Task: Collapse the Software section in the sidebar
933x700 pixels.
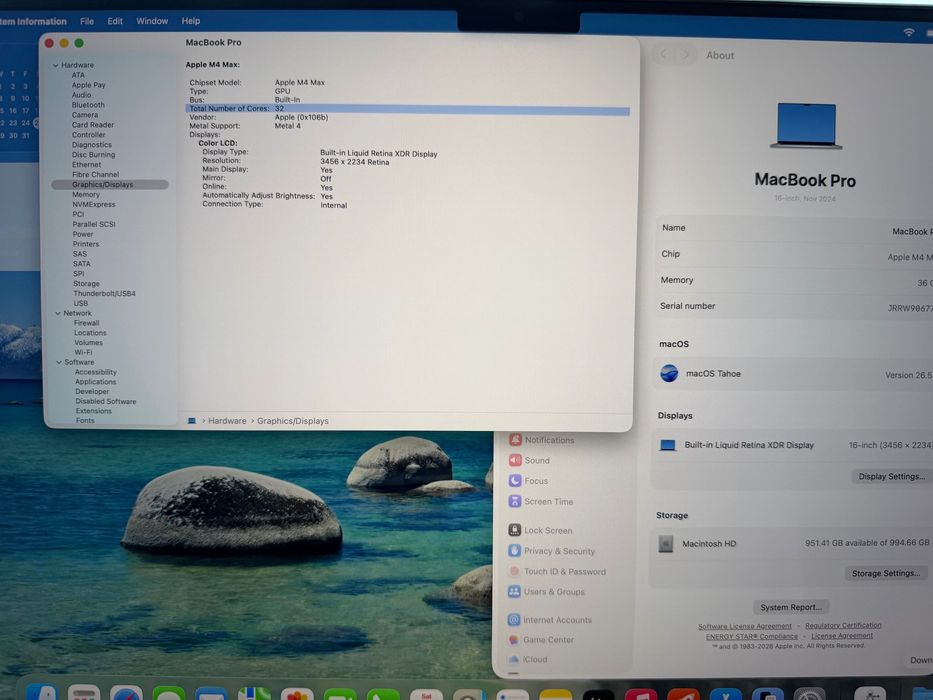Action: (x=59, y=362)
